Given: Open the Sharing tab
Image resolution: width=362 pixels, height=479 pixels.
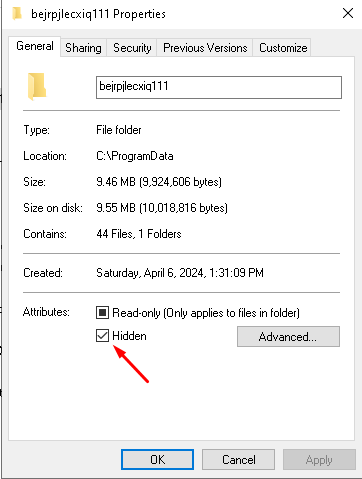Looking at the screenshot, I should pos(83,48).
